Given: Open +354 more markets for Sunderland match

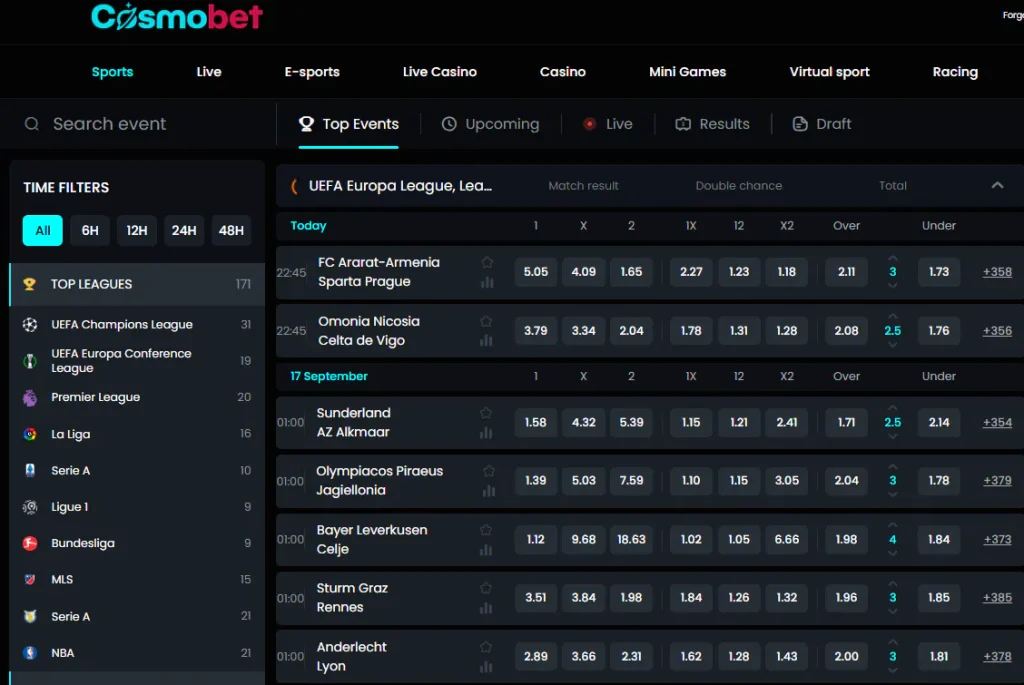Looking at the screenshot, I should pos(997,422).
